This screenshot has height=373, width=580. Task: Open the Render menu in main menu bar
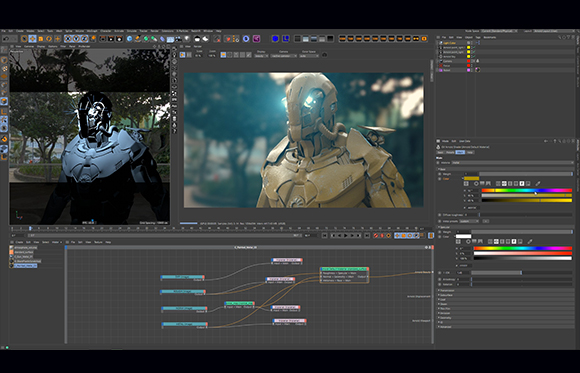point(154,31)
